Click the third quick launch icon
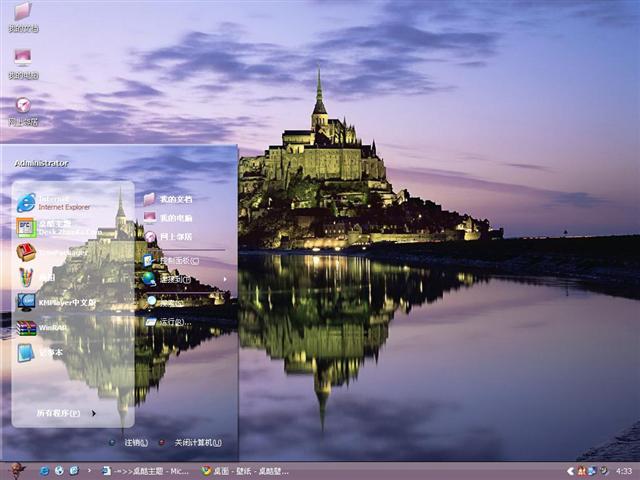This screenshot has height=480, width=640. (74, 471)
